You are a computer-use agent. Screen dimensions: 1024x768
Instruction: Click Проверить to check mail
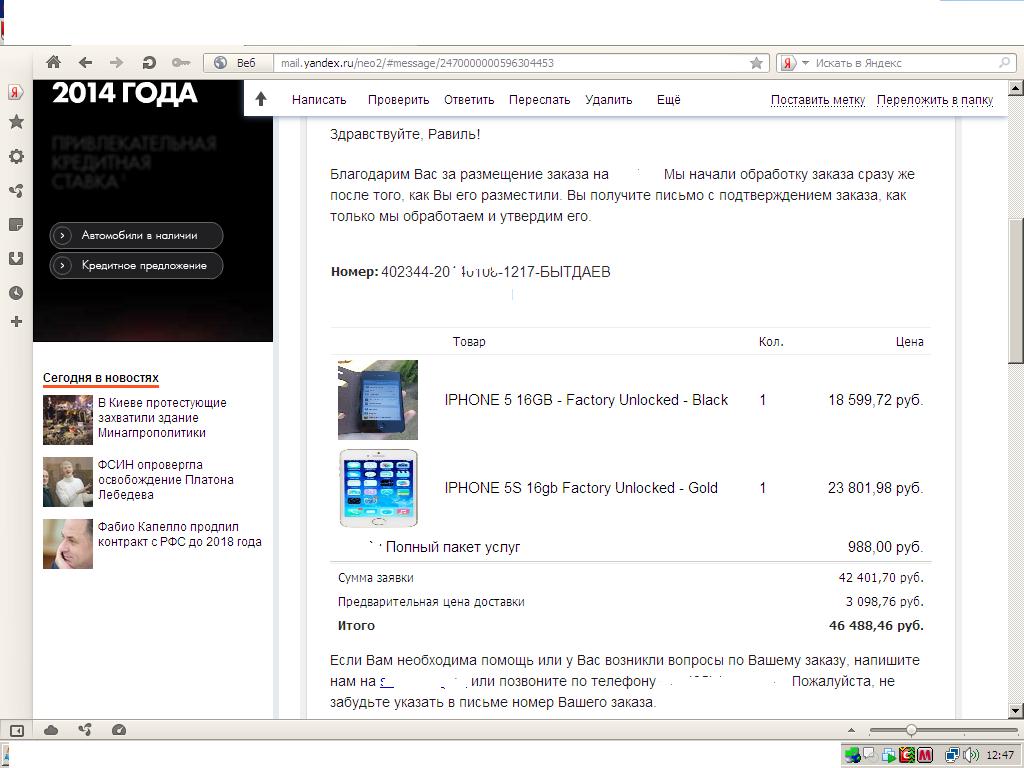398,100
